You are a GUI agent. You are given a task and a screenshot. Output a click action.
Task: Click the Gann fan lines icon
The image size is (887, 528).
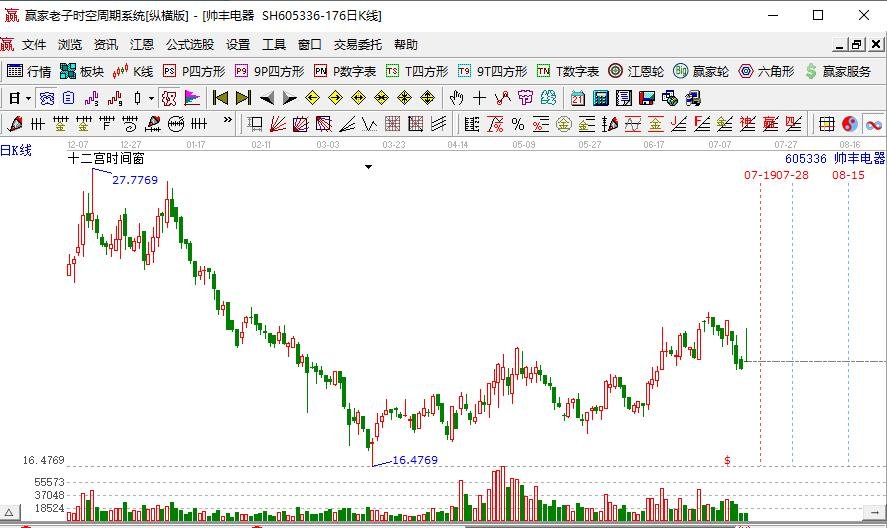pyautogui.click(x=278, y=125)
